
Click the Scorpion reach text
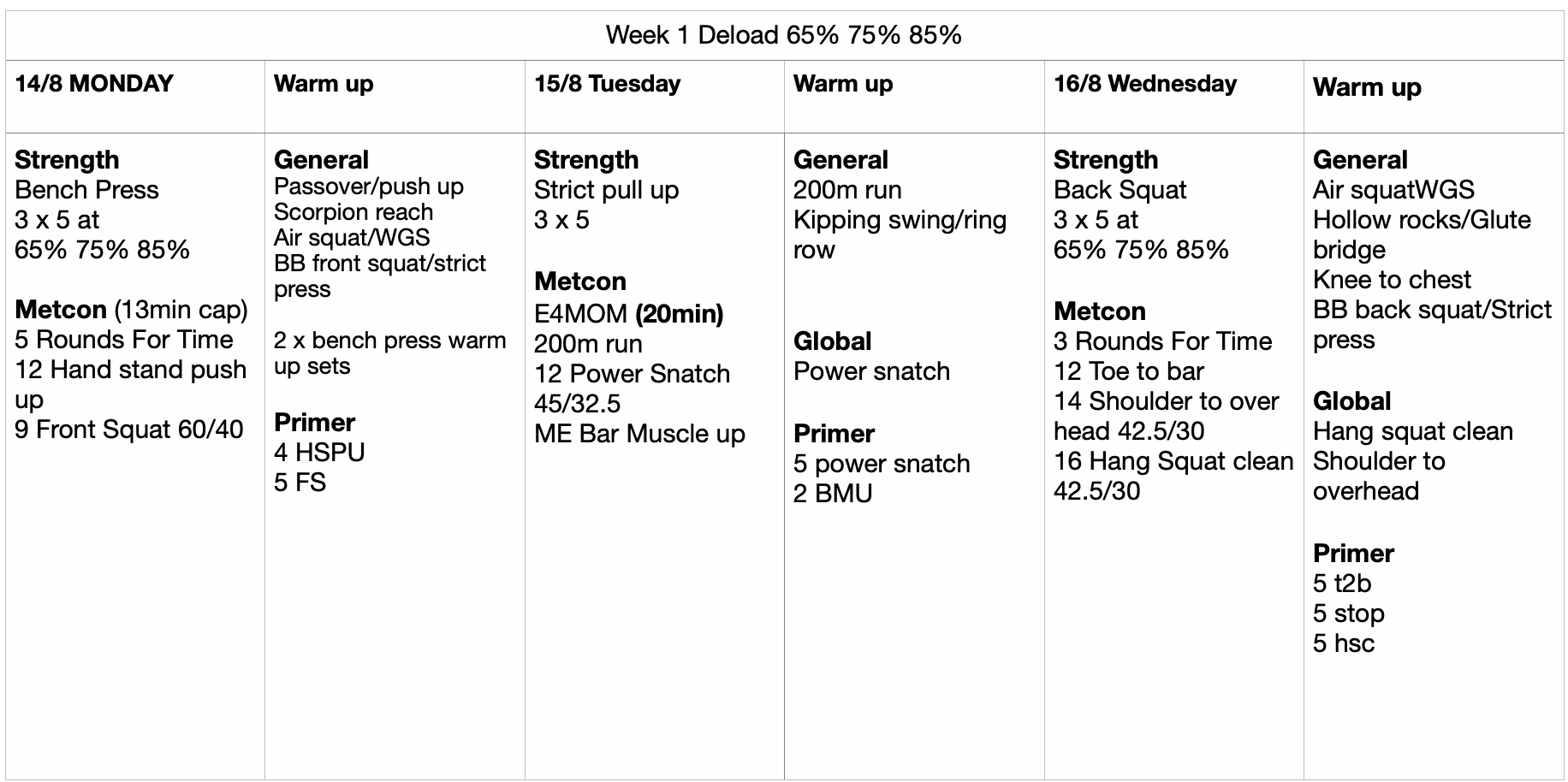353,212
